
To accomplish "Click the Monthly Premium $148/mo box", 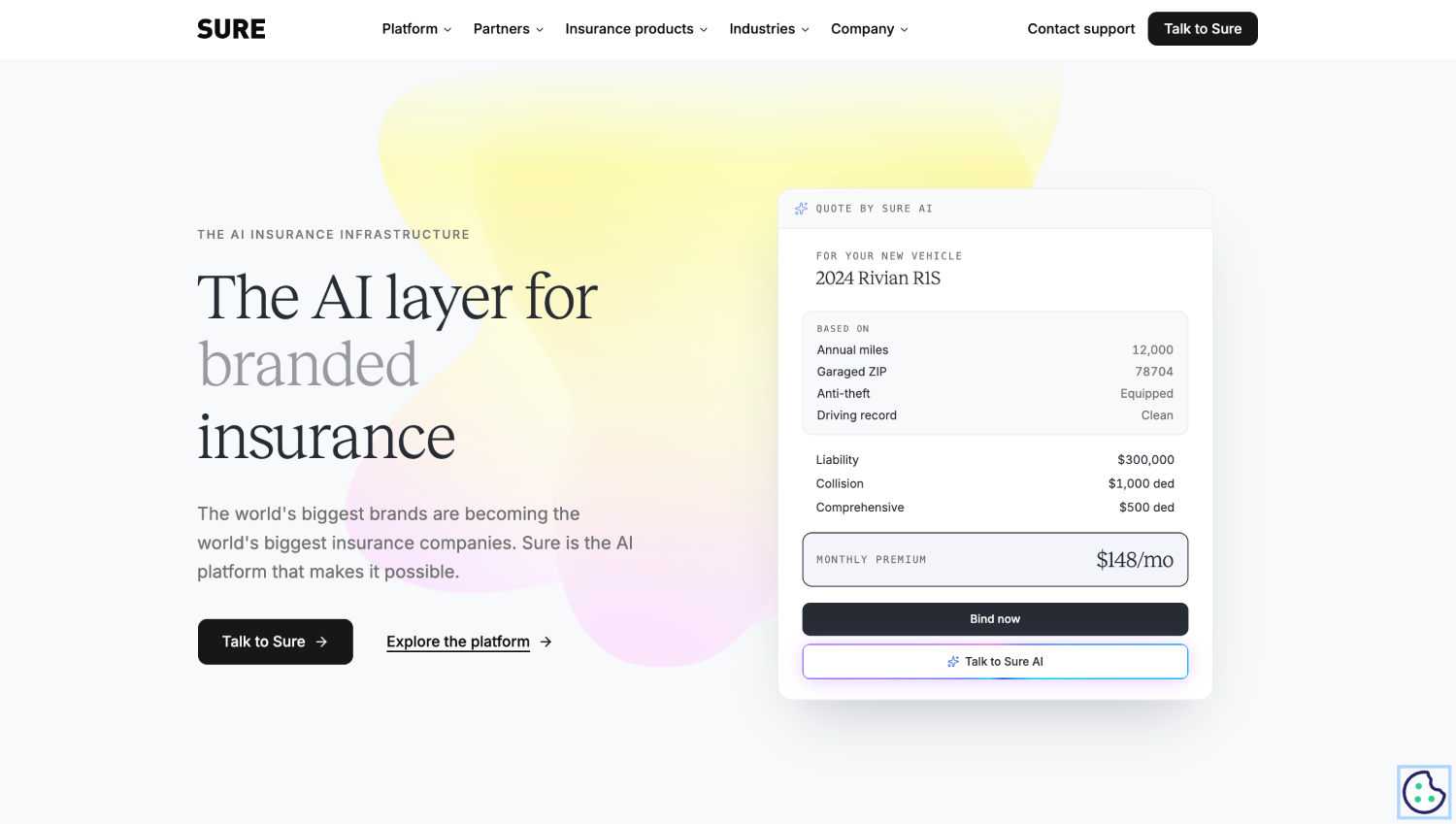I will click(995, 560).
